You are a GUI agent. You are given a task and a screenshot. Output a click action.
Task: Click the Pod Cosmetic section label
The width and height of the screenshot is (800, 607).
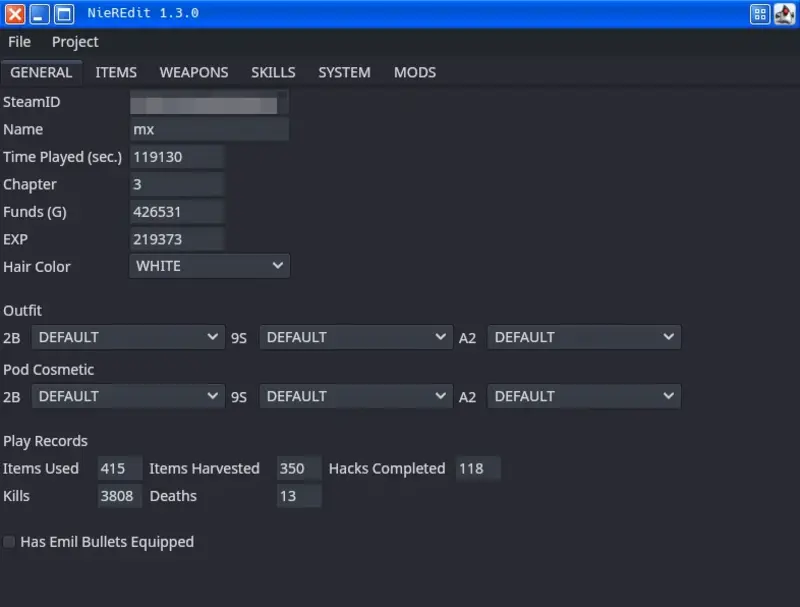point(48,370)
